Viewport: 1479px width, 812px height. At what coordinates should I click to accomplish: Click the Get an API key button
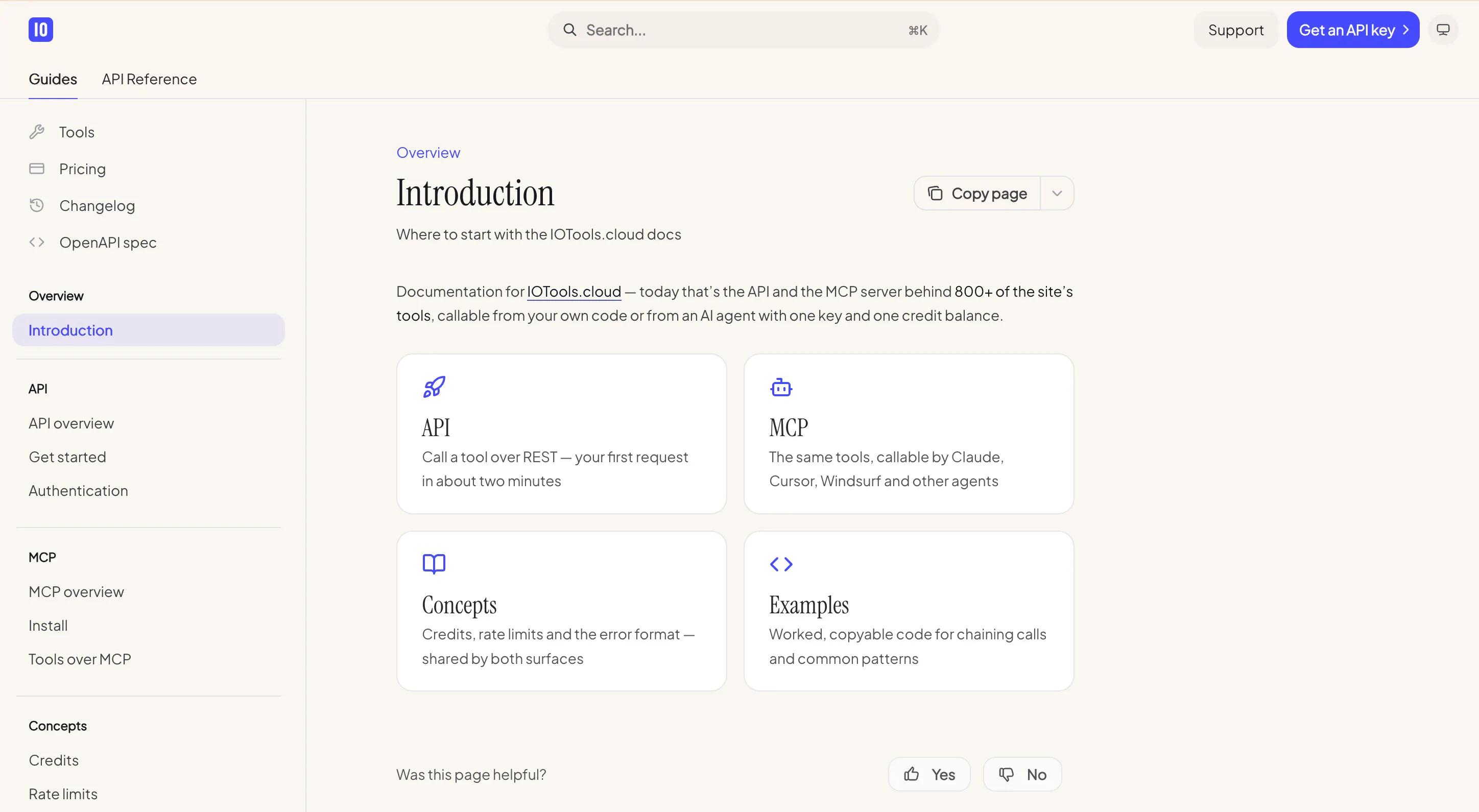[1353, 30]
